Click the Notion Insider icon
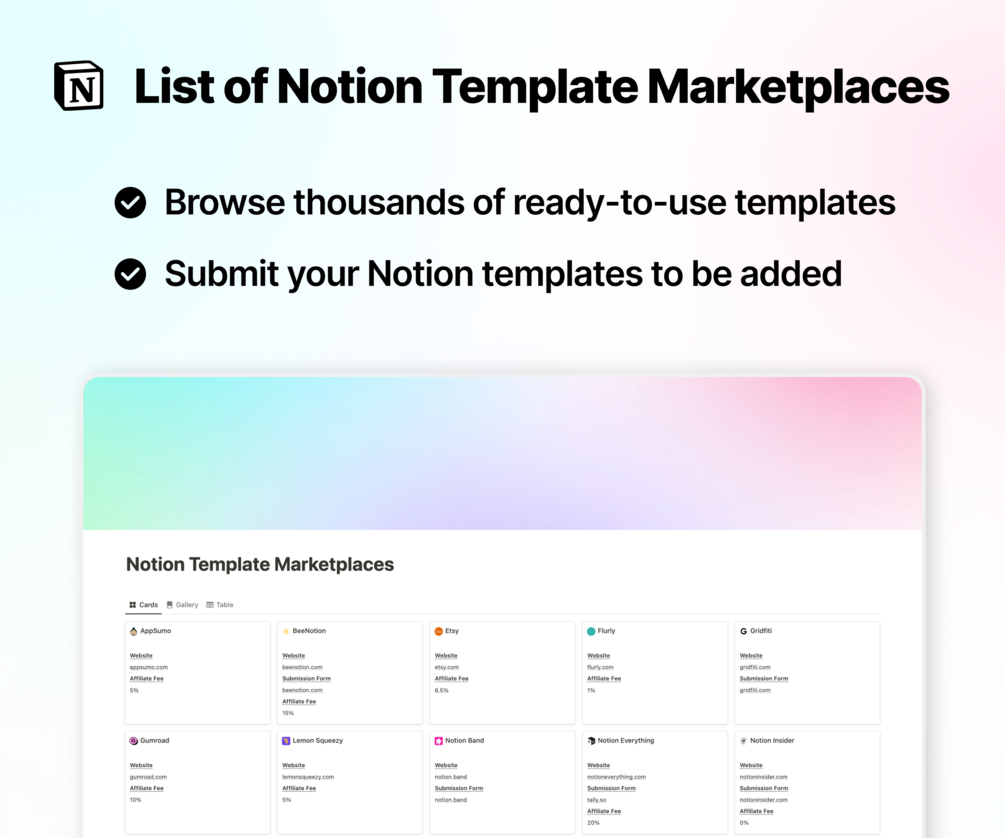Screen dimensions: 1005x838 pyautogui.click(x=743, y=741)
